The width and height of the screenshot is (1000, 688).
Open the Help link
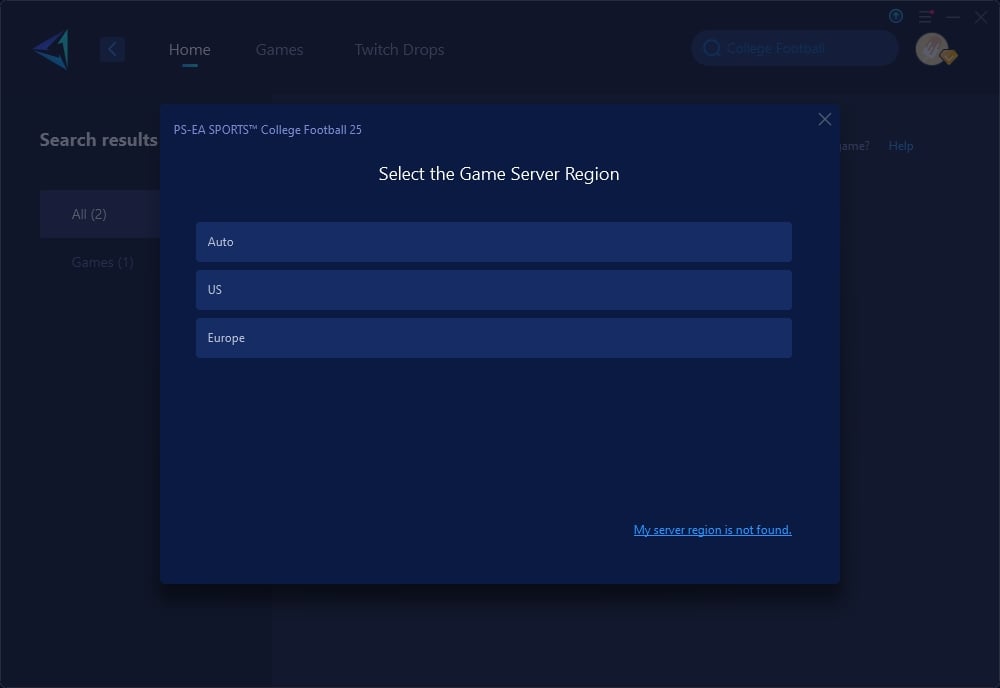901,146
